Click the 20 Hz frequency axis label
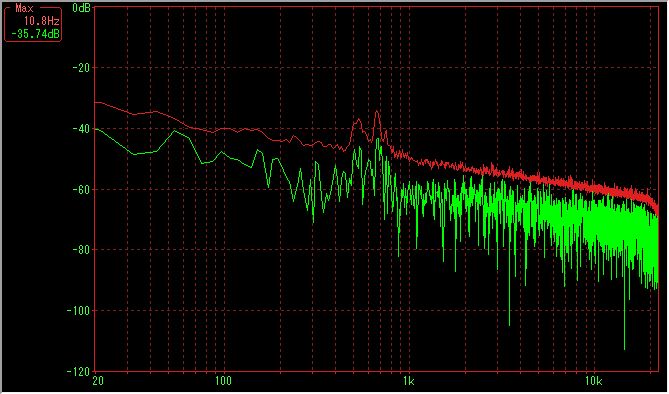Viewport: 669px width, 394px height. pyautogui.click(x=98, y=381)
